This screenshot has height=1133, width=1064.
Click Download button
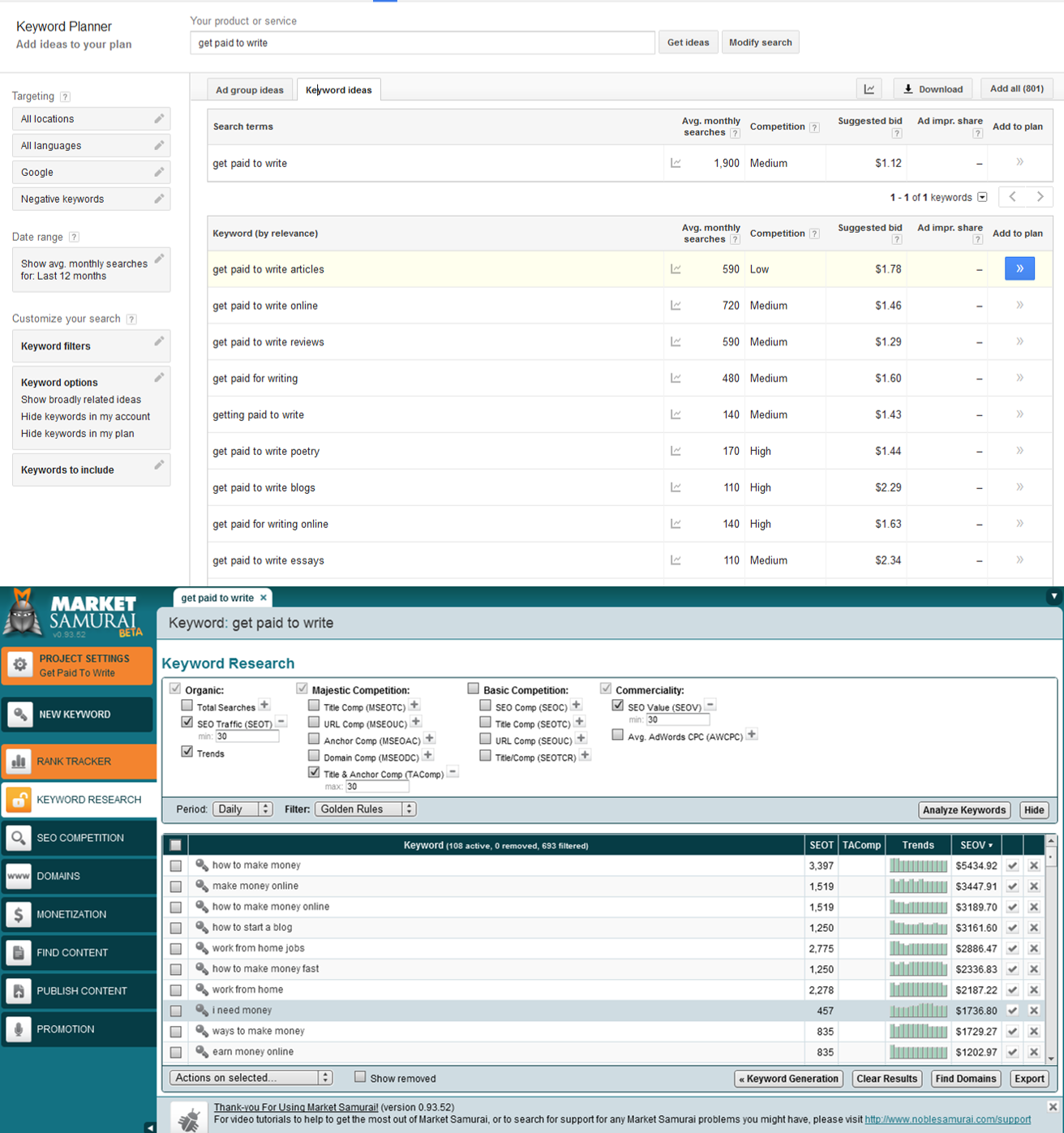coord(933,89)
